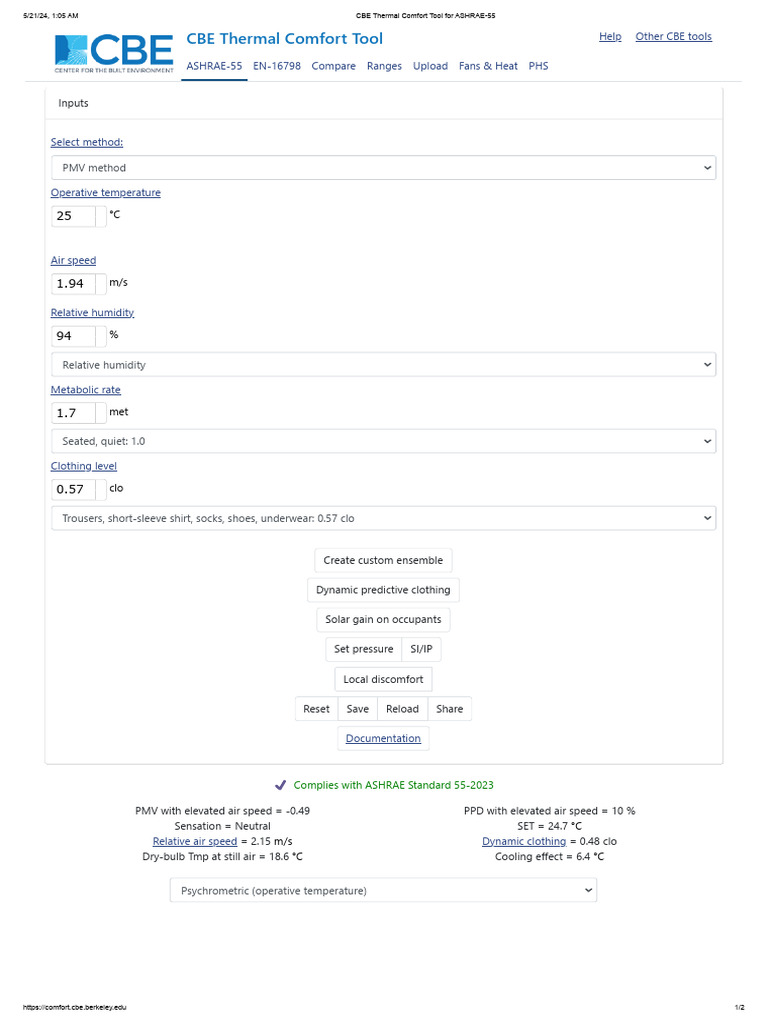The image size is (768, 1024).
Task: Open the Fans & Heat tab
Action: click(x=488, y=66)
